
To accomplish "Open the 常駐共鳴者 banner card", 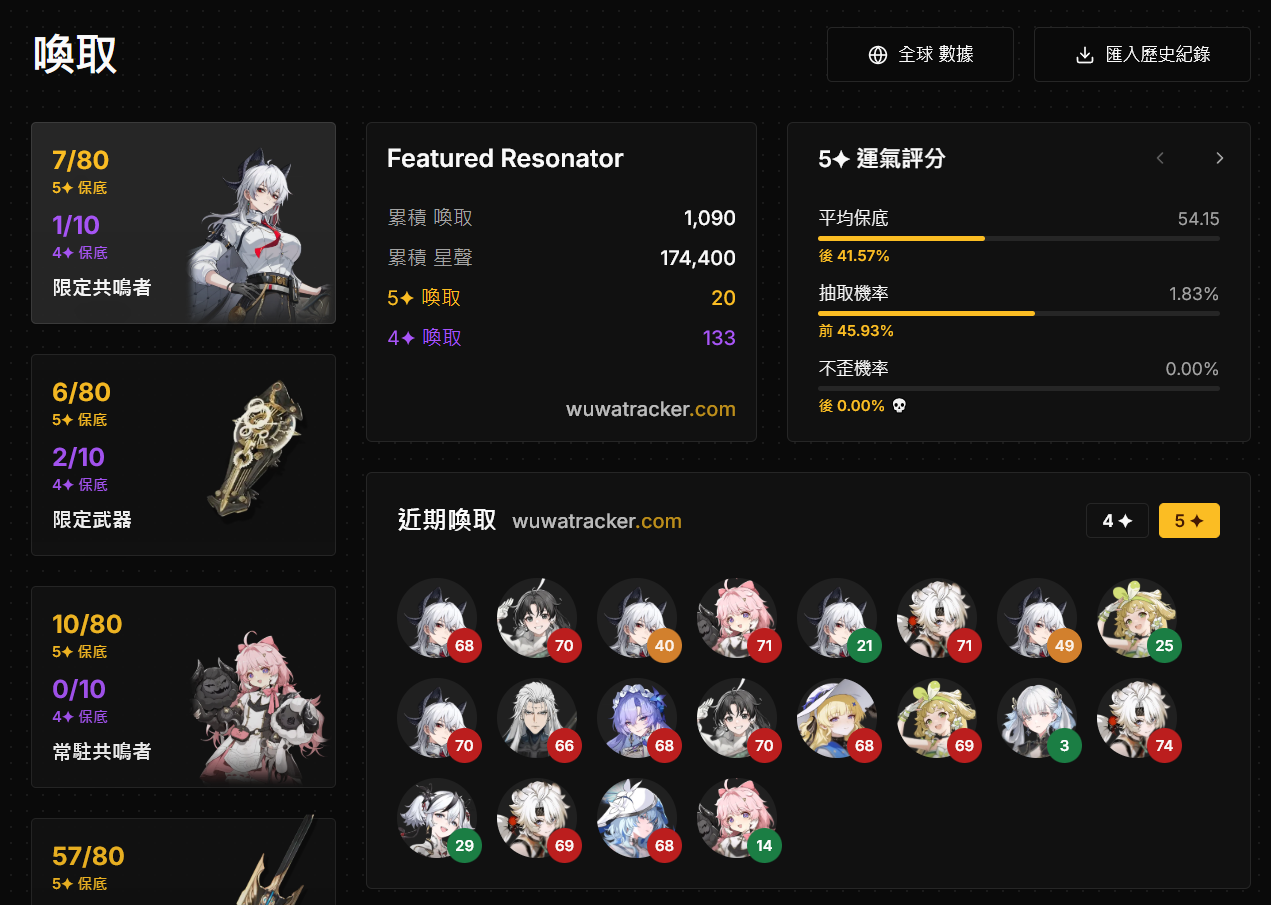I will tap(183, 687).
